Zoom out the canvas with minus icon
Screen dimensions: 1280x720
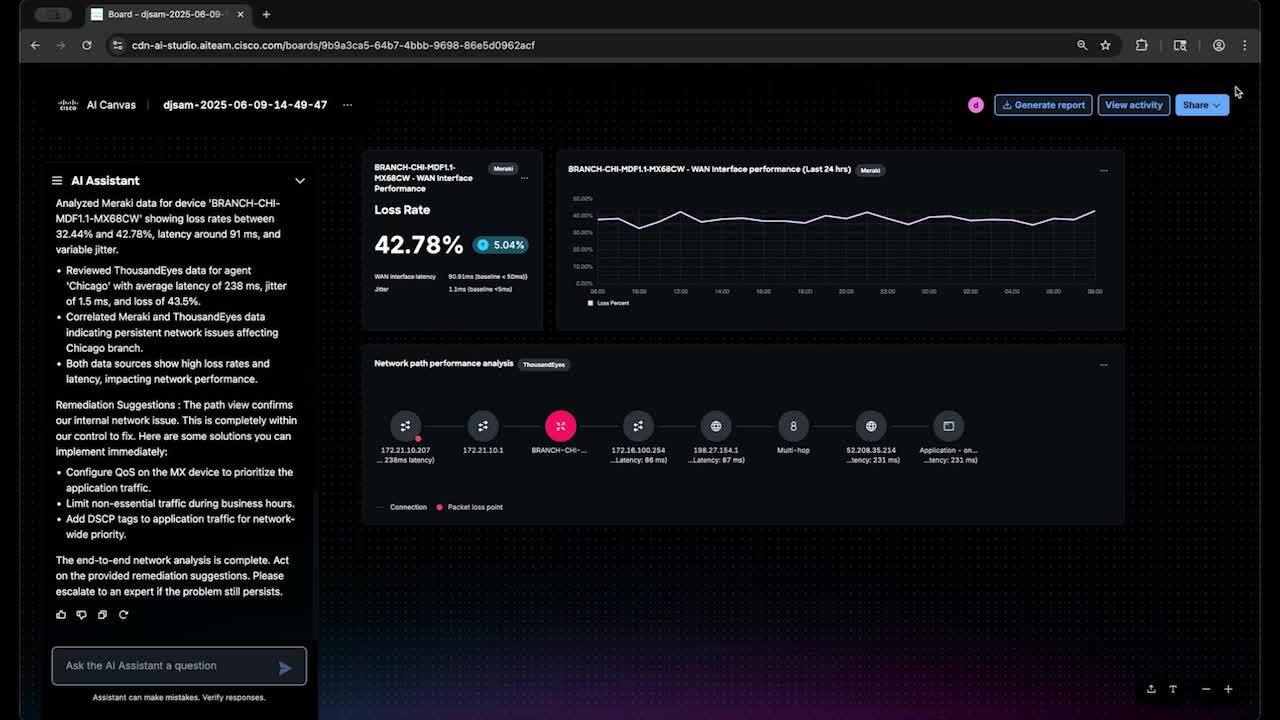(x=1206, y=689)
